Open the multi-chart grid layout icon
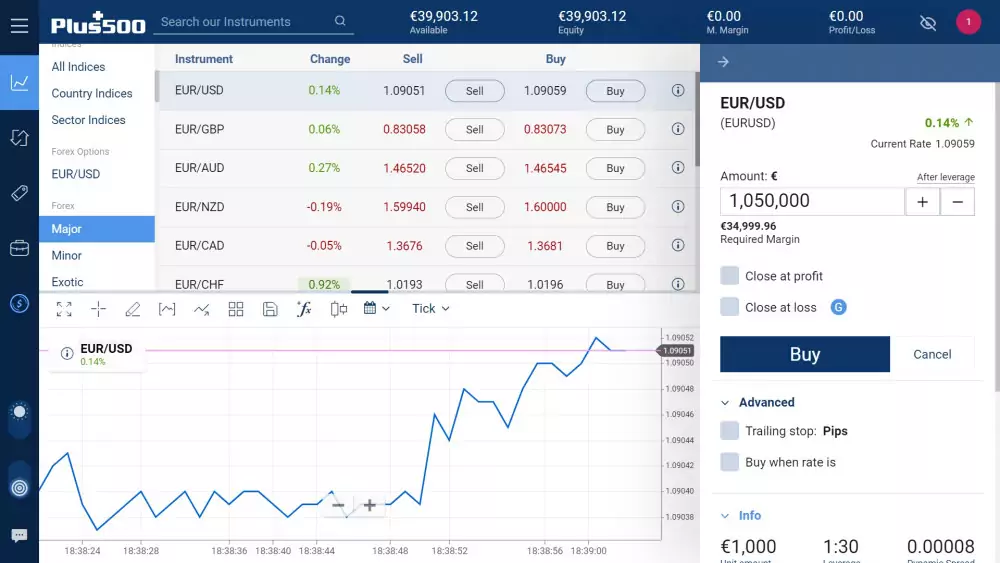The width and height of the screenshot is (1000, 563). coord(236,309)
